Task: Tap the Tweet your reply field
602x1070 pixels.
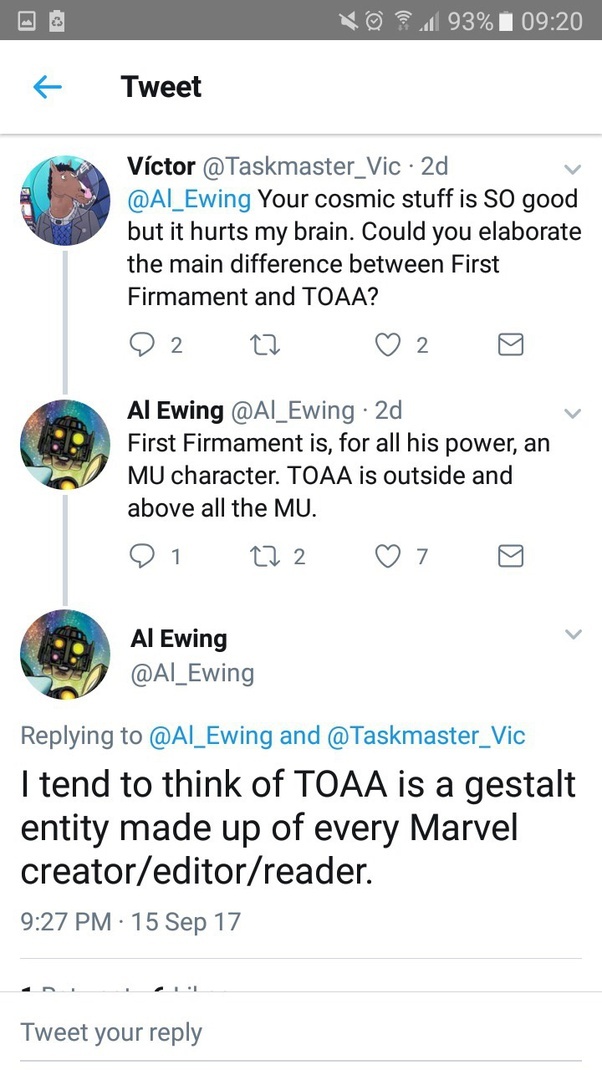Action: tap(300, 1032)
